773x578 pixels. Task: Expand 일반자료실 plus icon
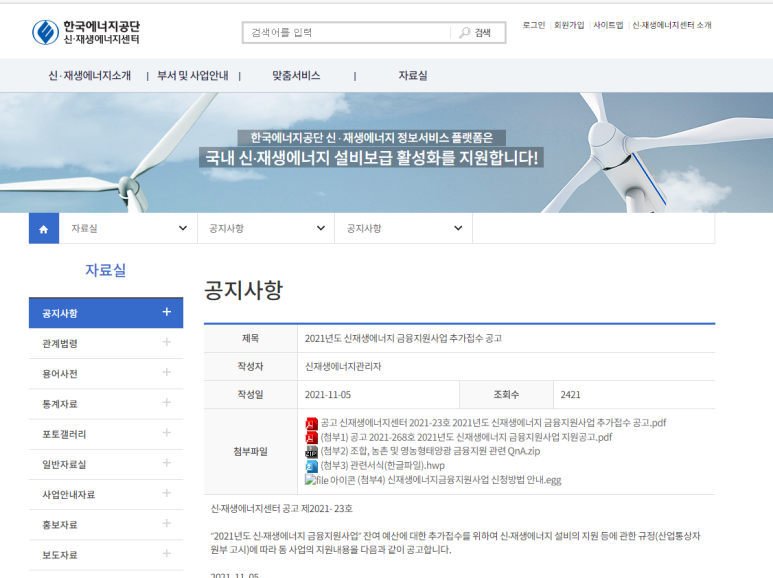click(167, 463)
